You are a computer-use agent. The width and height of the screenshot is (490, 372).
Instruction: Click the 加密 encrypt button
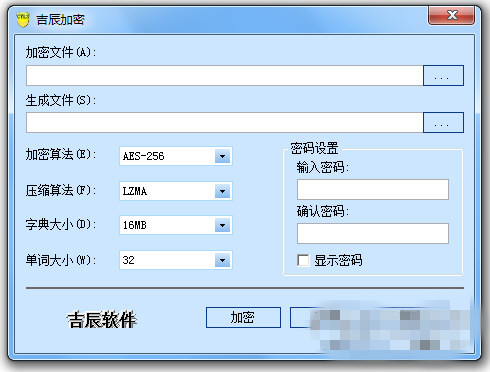[243, 317]
